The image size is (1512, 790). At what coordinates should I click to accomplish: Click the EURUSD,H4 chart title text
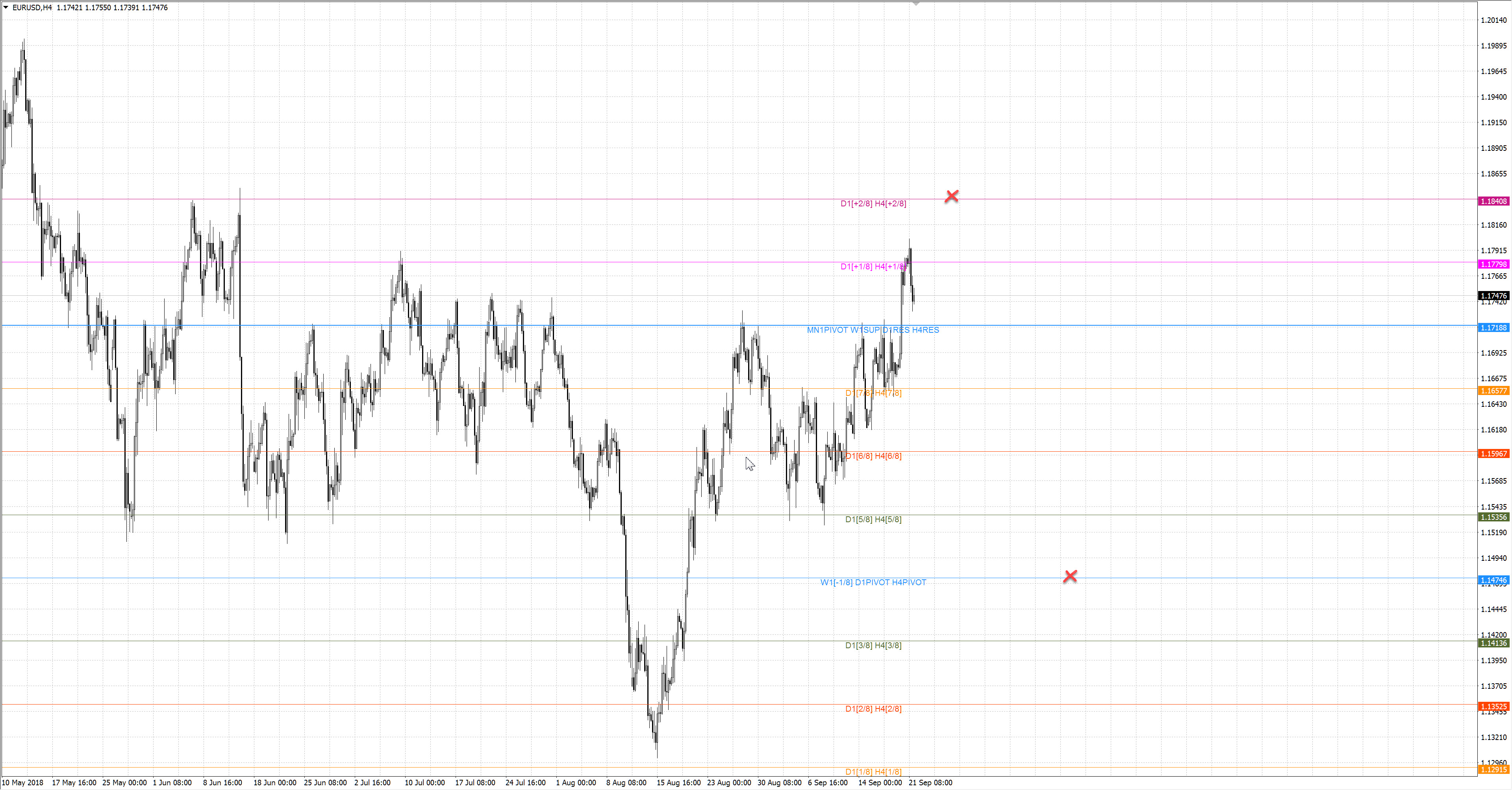pos(32,7)
